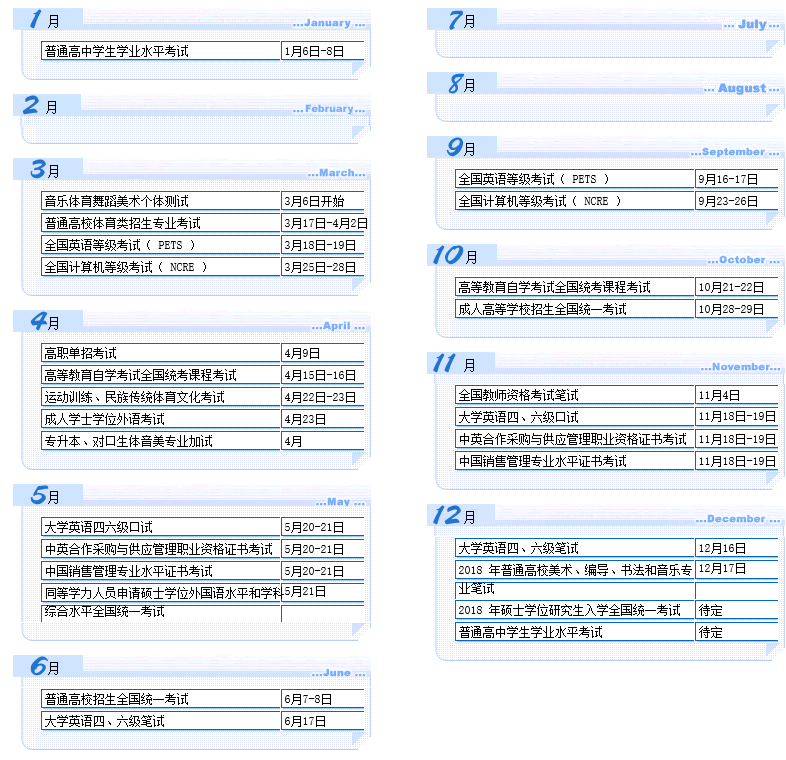The height and width of the screenshot is (760, 786).
Task: Select 高职单招考试 exam entry
Action: click(x=160, y=353)
